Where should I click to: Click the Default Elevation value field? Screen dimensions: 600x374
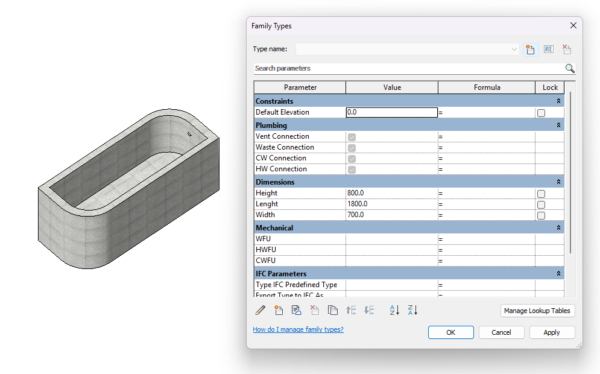click(x=391, y=112)
